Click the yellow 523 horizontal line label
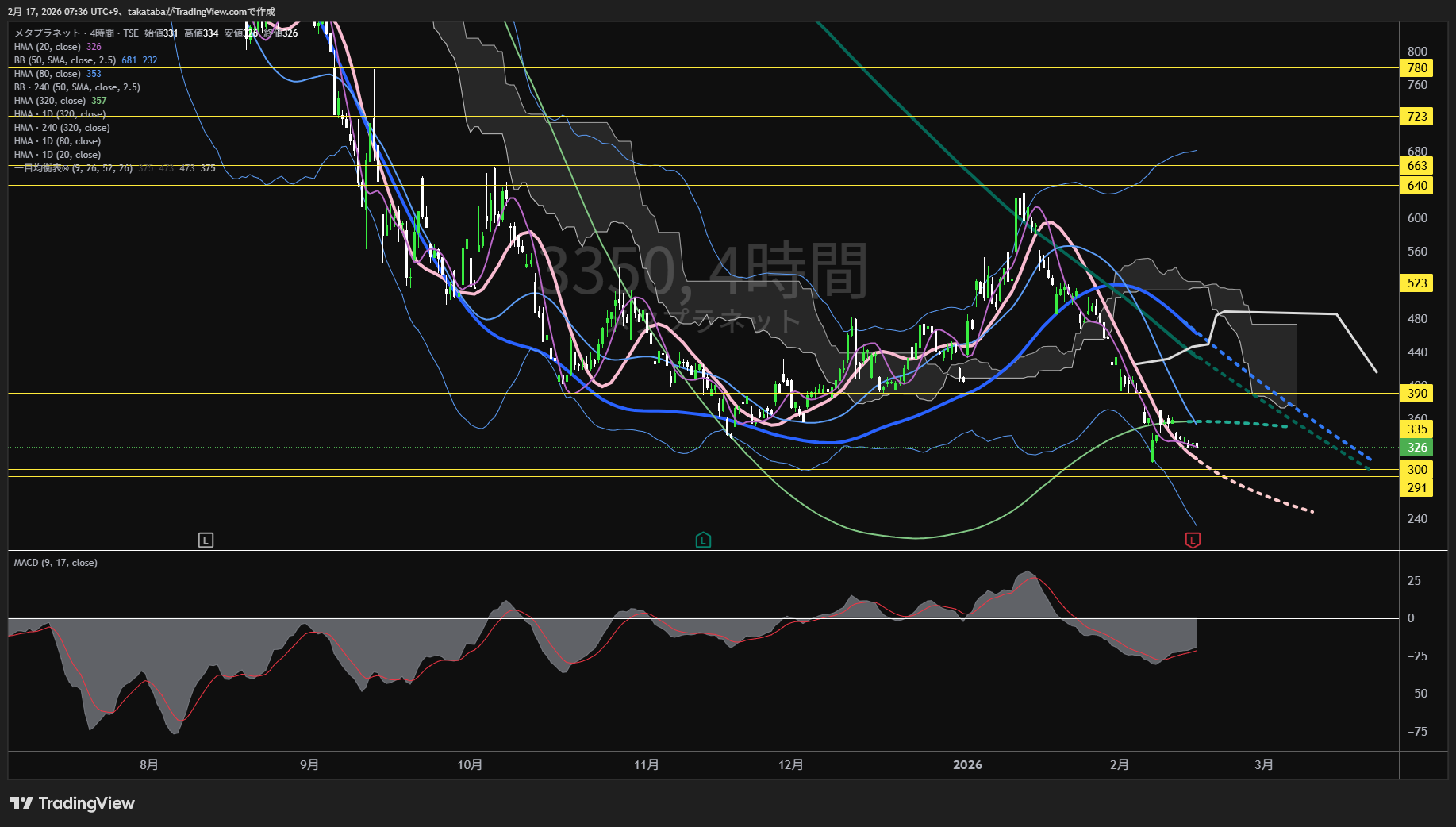The height and width of the screenshot is (827, 1456). [1416, 283]
